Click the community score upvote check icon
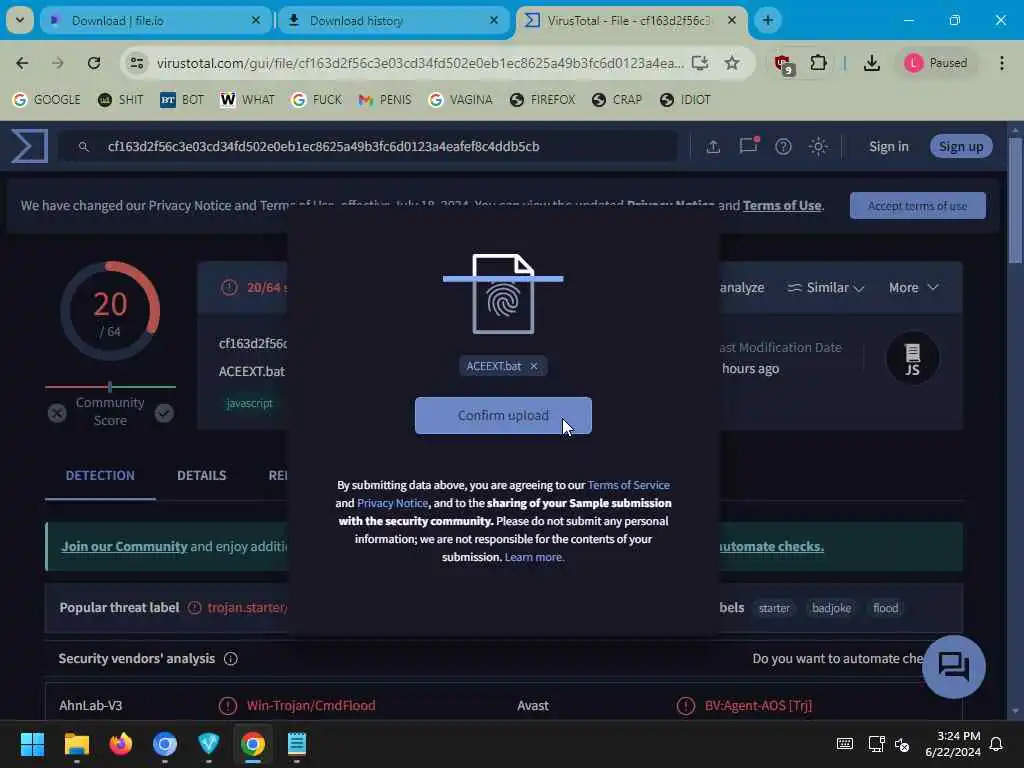The image size is (1024, 768). (164, 413)
